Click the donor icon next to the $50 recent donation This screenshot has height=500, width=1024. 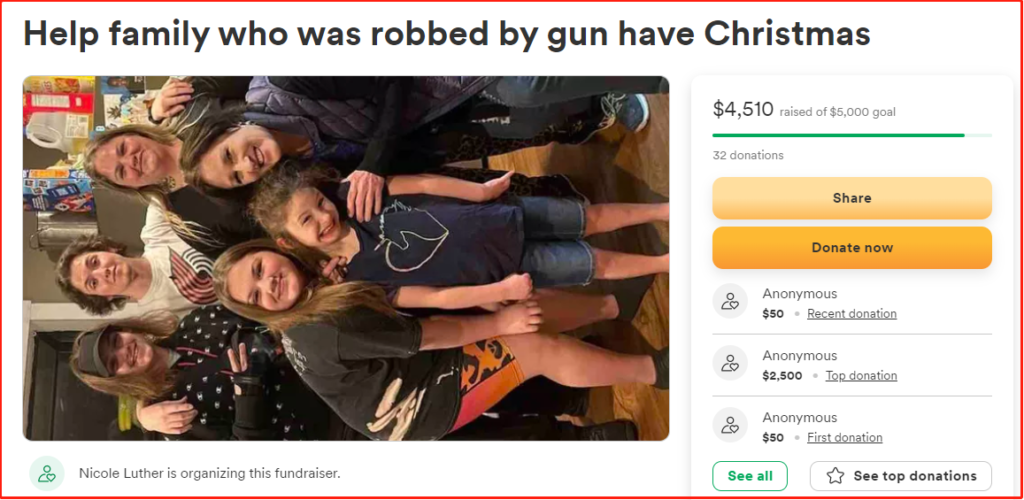[730, 301]
